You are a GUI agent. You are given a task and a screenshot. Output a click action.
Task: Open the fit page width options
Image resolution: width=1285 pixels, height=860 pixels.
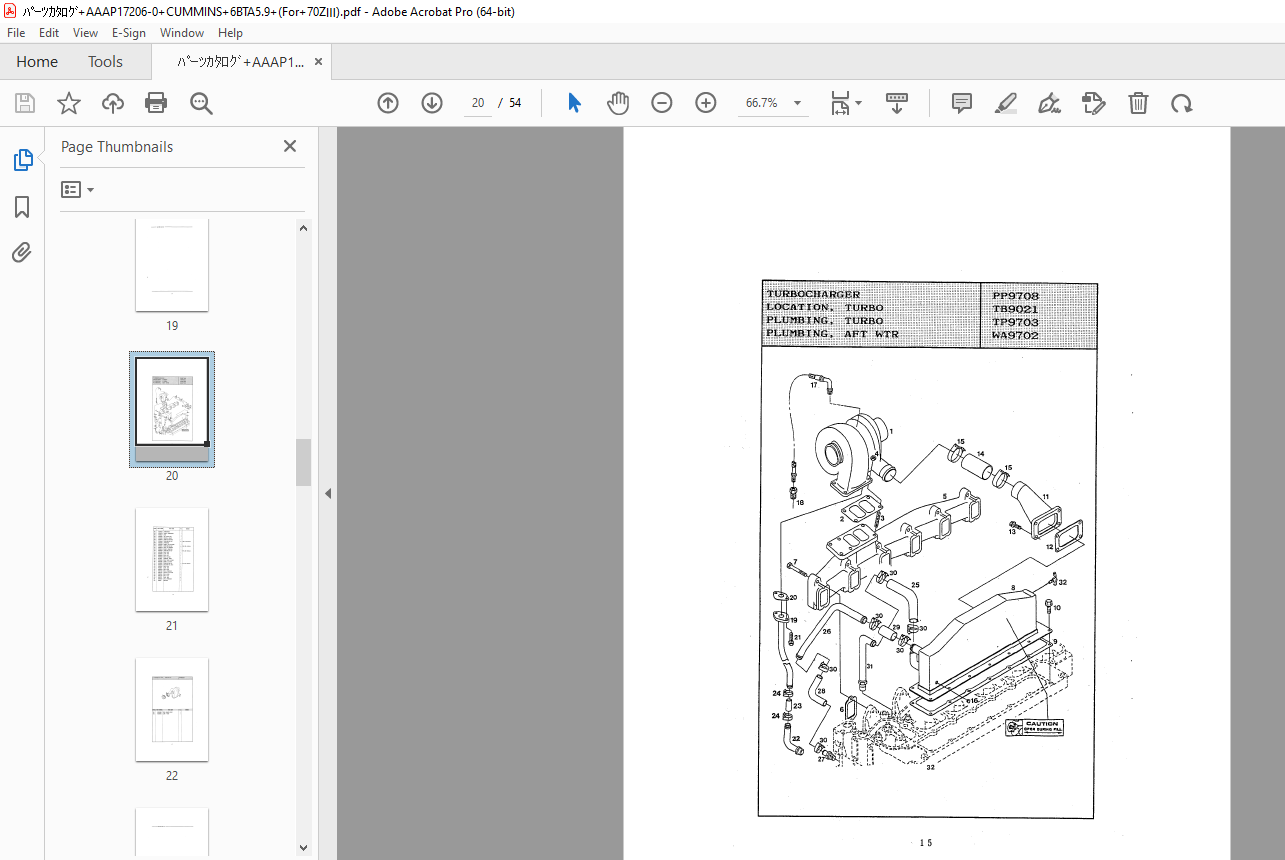(x=846, y=103)
